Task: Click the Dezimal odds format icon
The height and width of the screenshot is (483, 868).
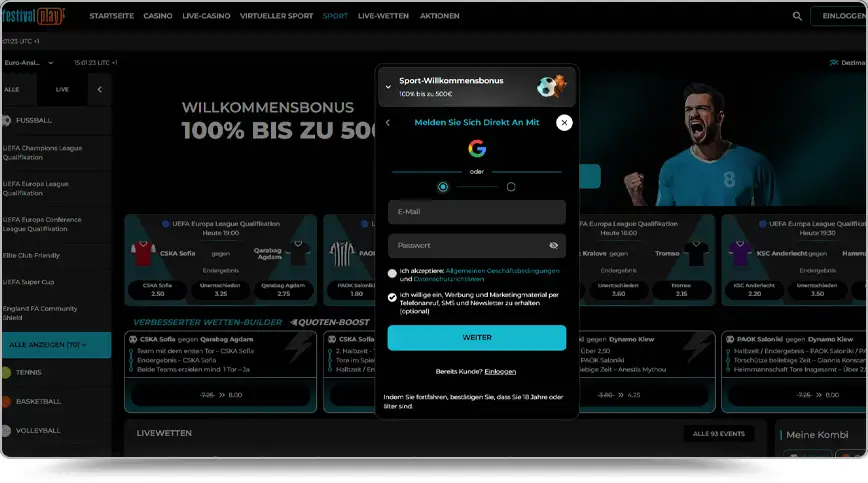Action: 834,63
